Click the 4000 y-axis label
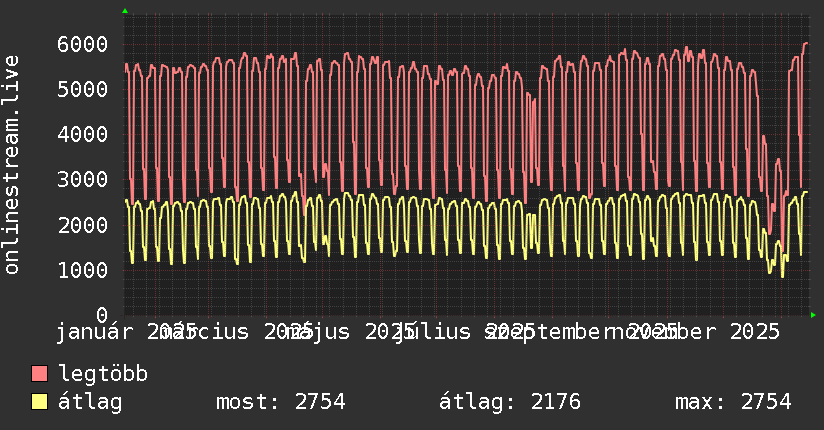The image size is (824, 430). click(83, 135)
